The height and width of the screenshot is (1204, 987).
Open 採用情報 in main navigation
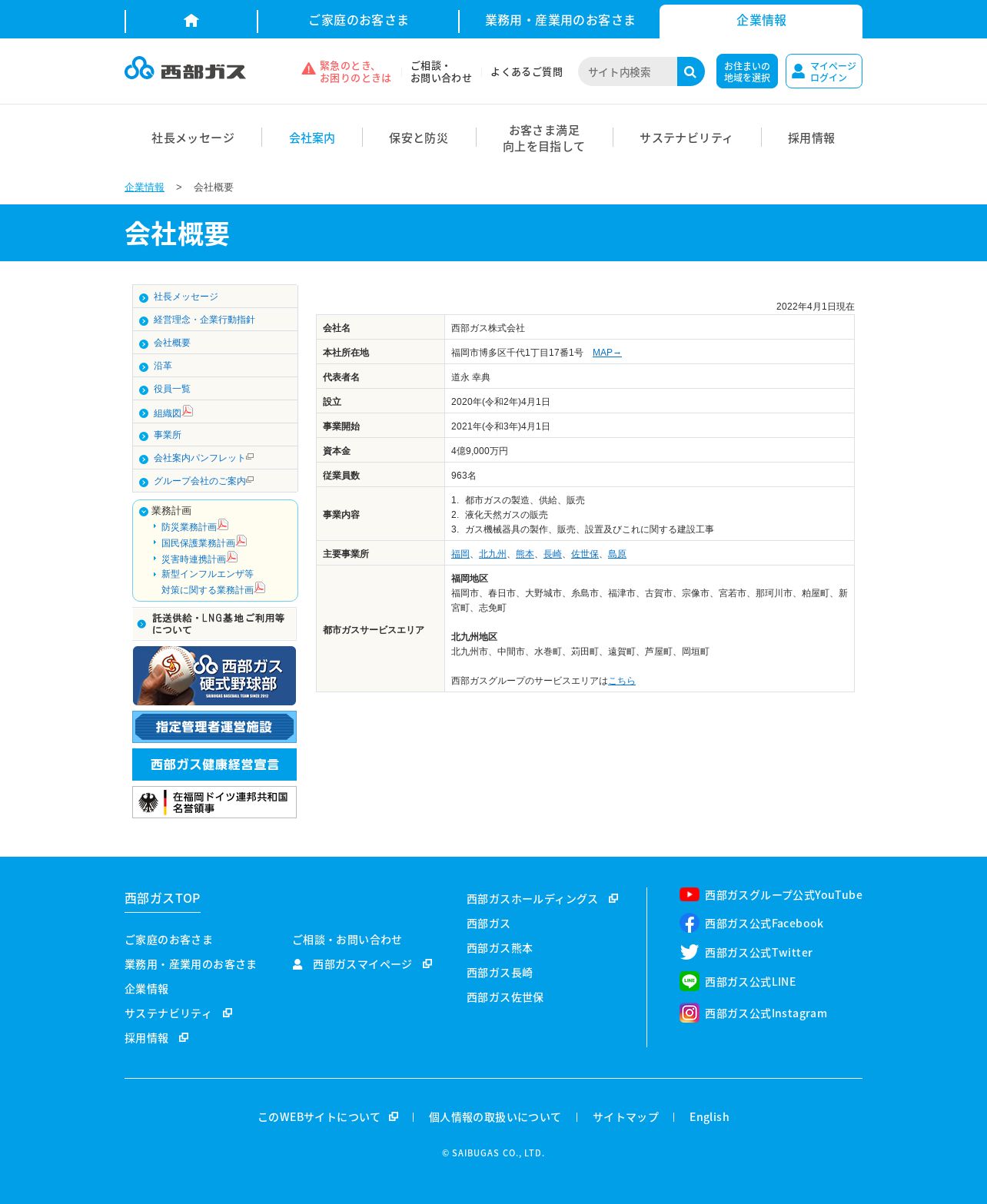[x=811, y=138]
